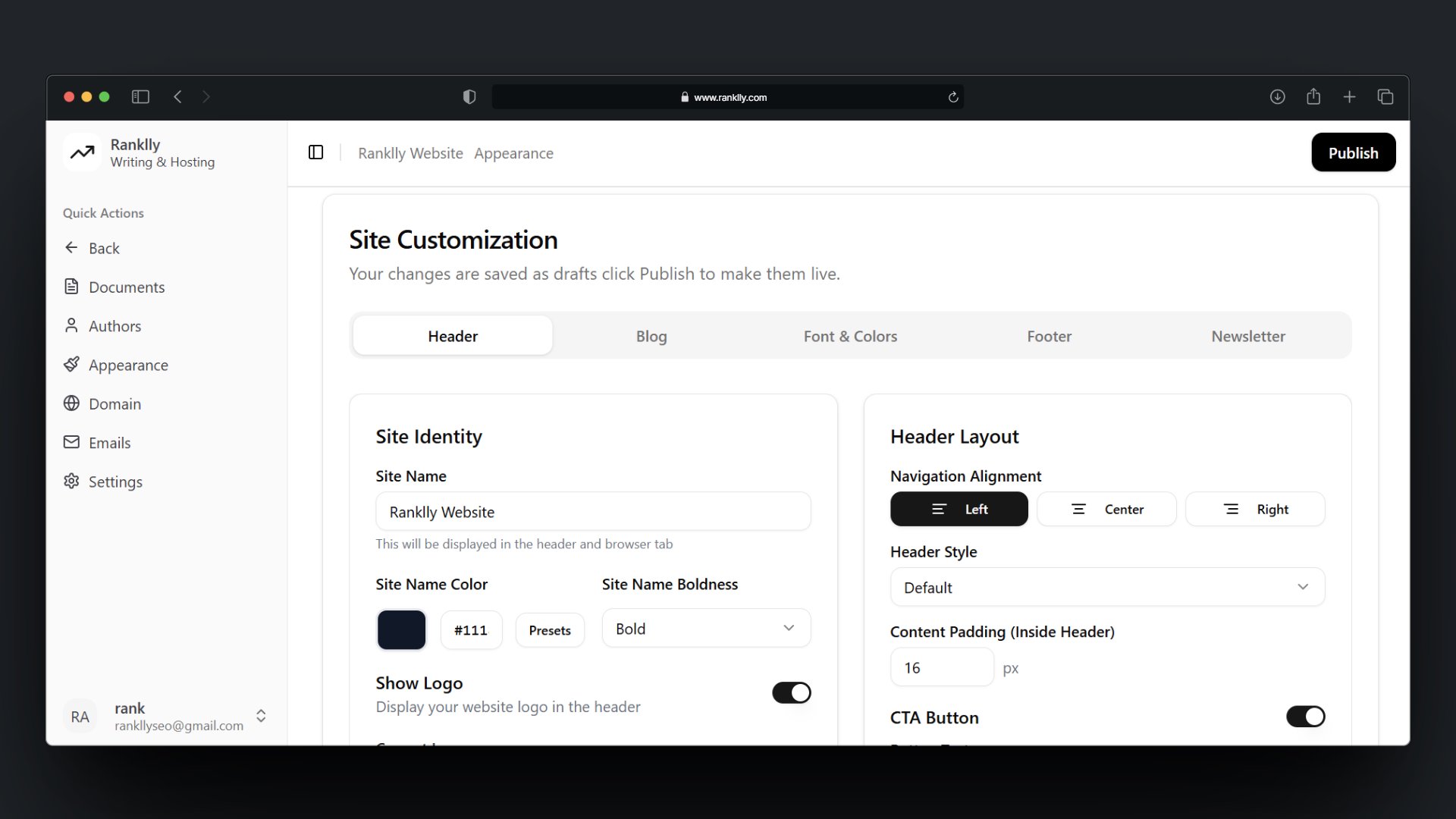Viewport: 1456px width, 819px height.
Task: Show the browser tab overview icon
Action: pos(1385,97)
